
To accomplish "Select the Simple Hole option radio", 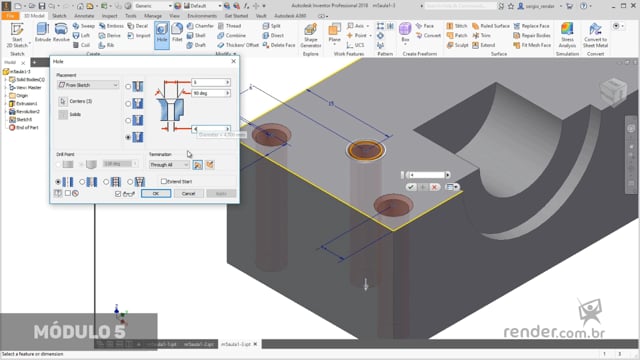I will [58, 182].
